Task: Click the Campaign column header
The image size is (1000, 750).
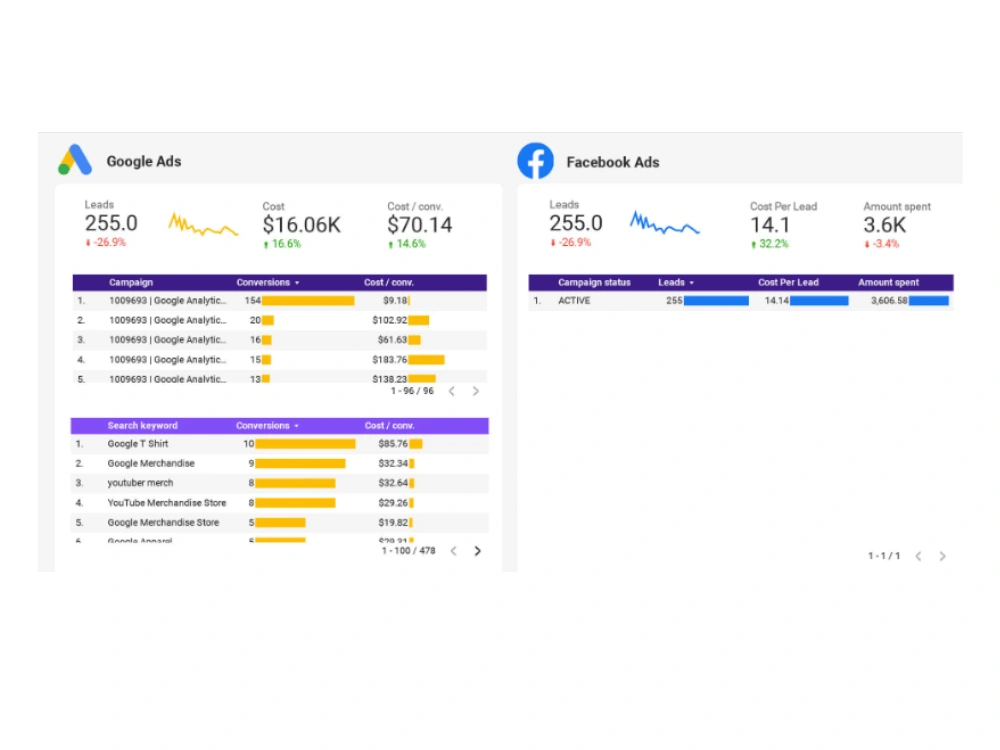Action: pyautogui.click(x=131, y=283)
